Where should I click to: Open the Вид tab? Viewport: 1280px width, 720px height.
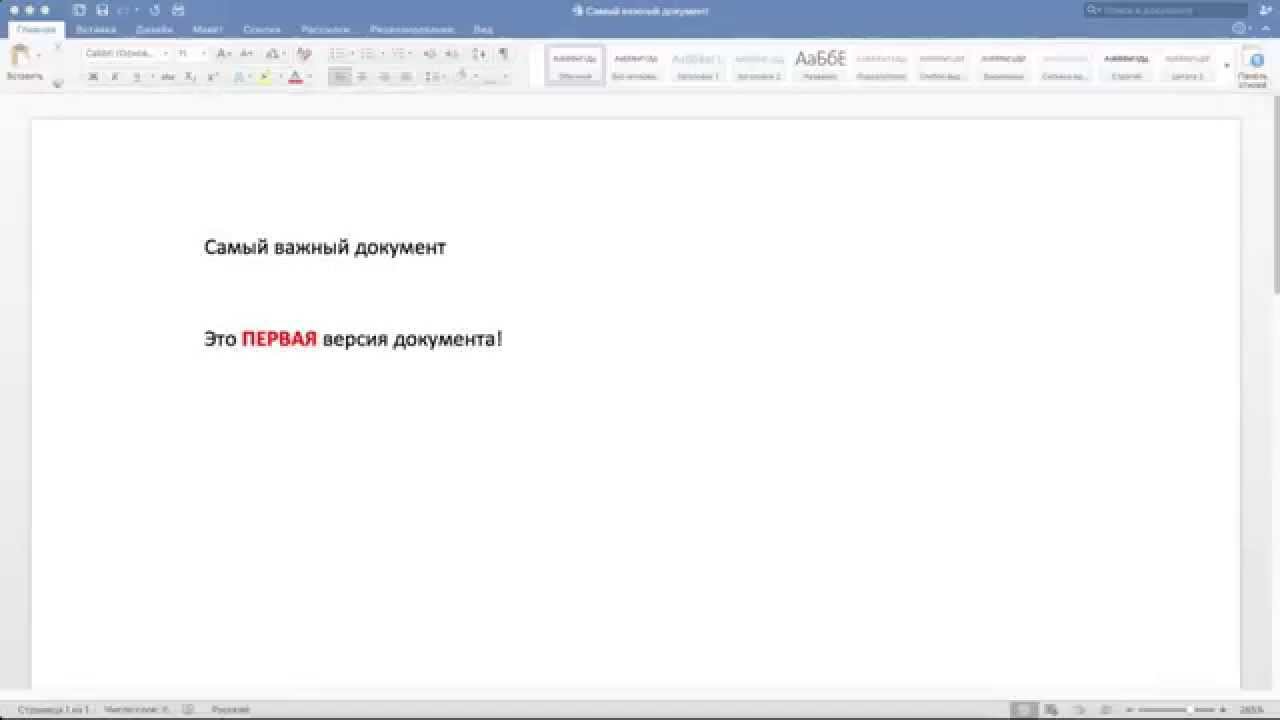click(483, 30)
